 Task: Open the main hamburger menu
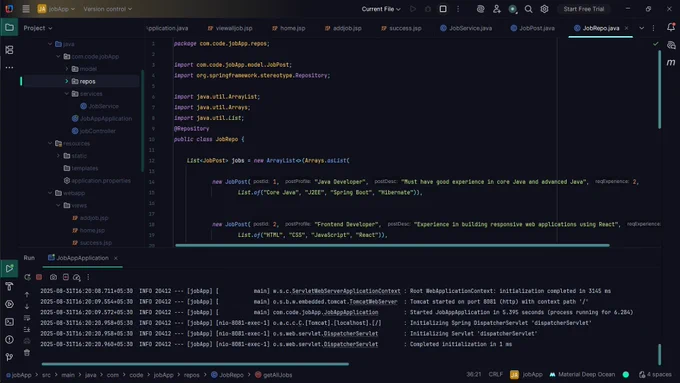(26, 9)
